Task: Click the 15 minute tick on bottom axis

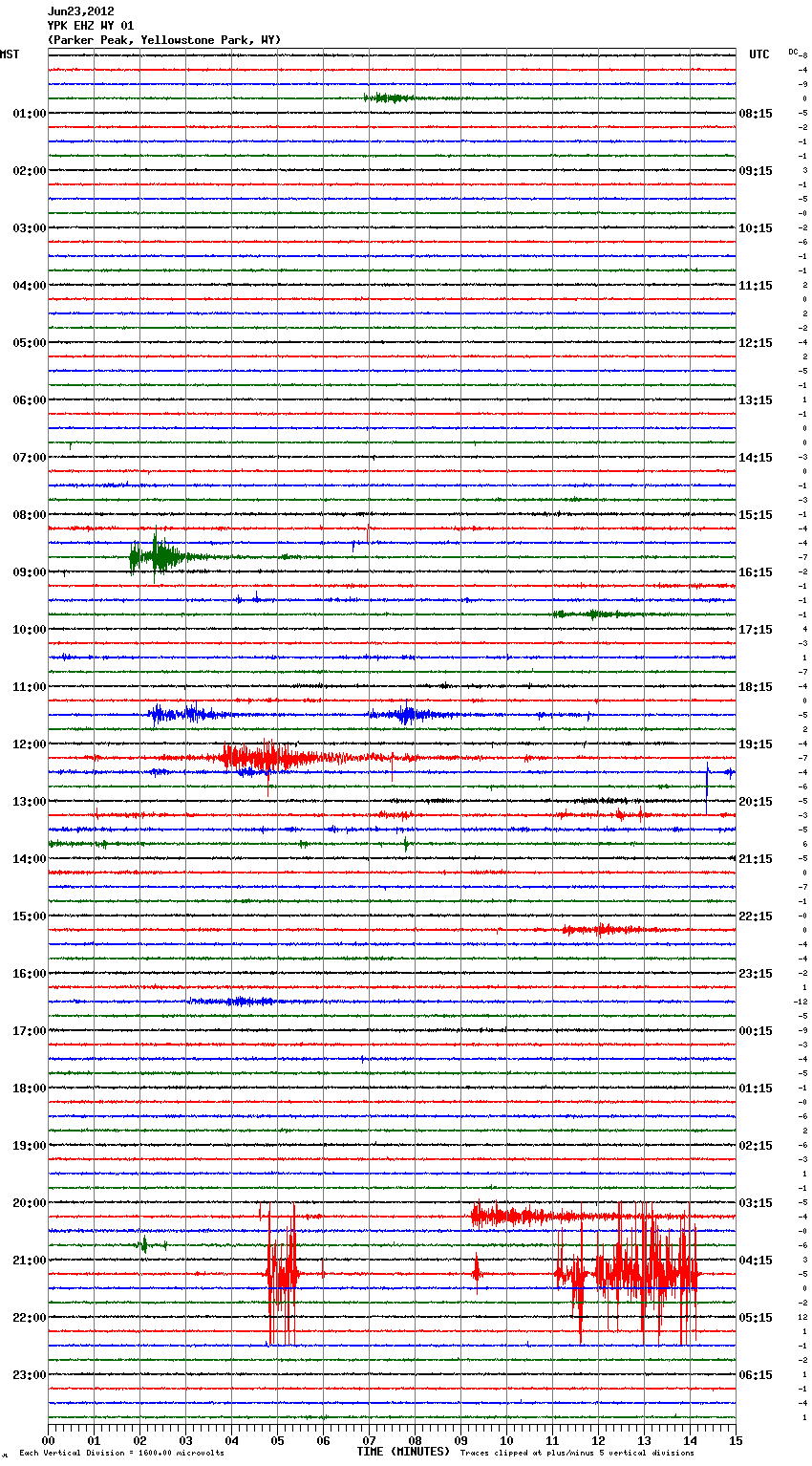Action: 736,1440
